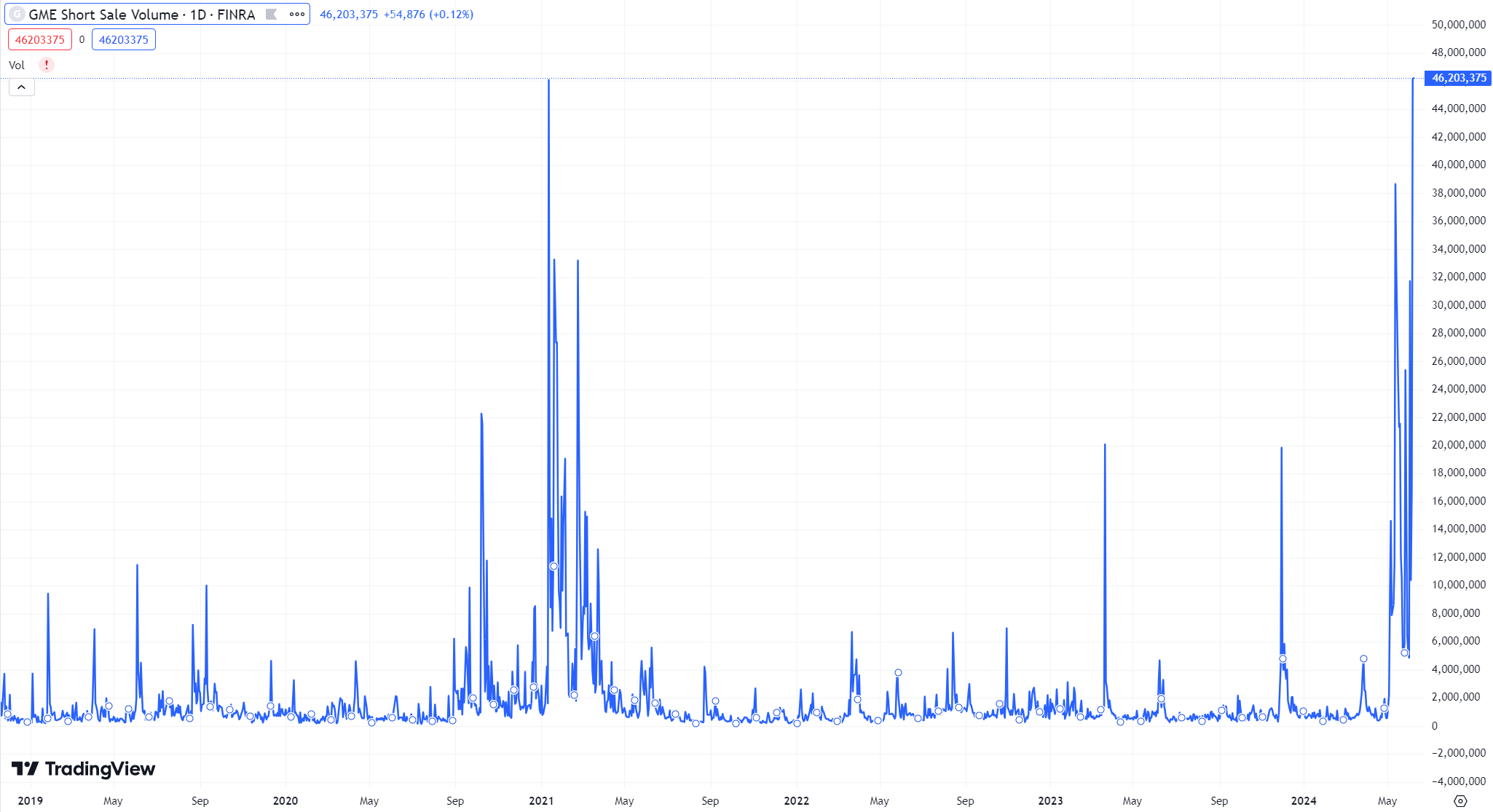
Task: Click the header 46,203,375 last value text
Action: (349, 14)
